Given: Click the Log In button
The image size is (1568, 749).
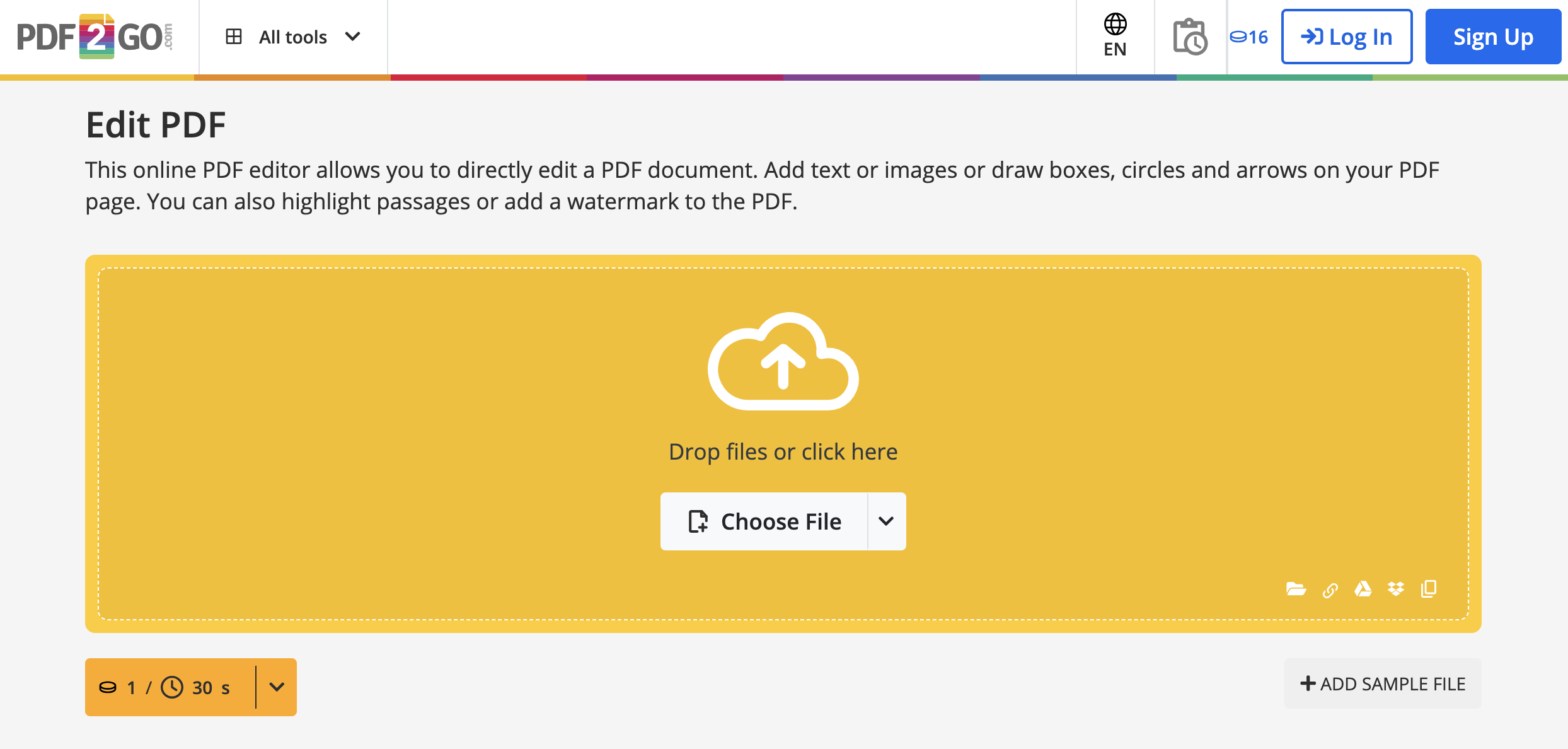Looking at the screenshot, I should click(x=1347, y=37).
